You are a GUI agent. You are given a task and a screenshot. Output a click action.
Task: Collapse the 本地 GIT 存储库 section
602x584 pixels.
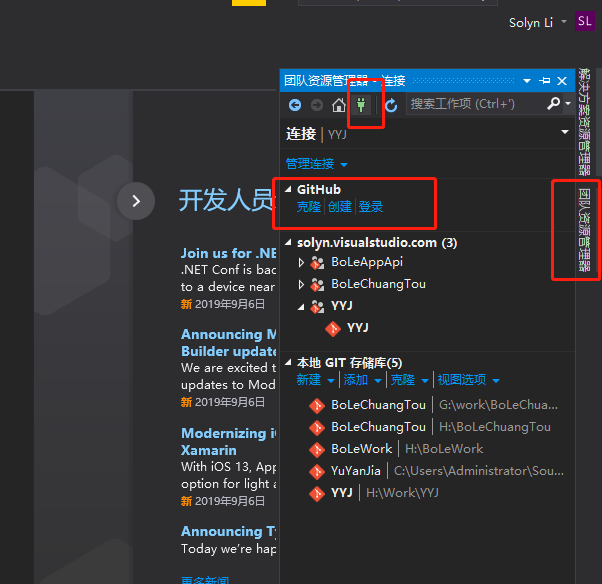[x=288, y=362]
